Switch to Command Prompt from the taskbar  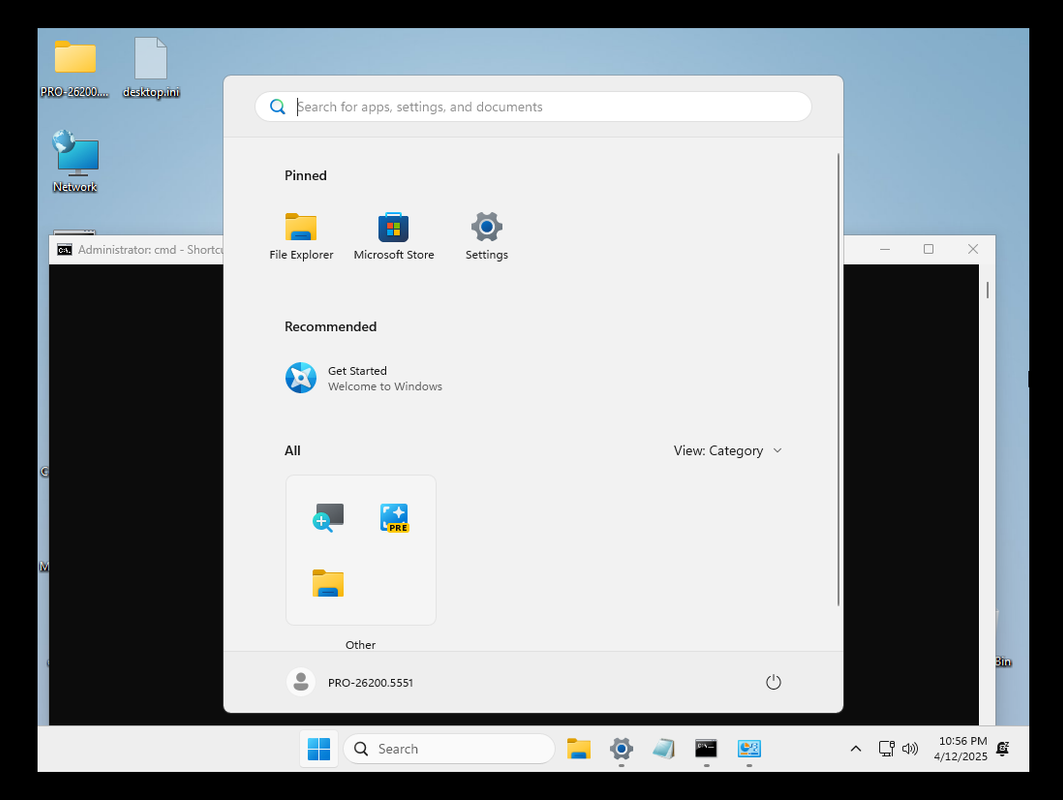pos(706,748)
